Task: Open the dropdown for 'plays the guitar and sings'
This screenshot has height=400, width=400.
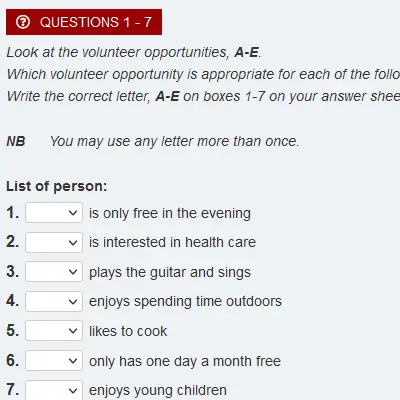Action: click(54, 272)
